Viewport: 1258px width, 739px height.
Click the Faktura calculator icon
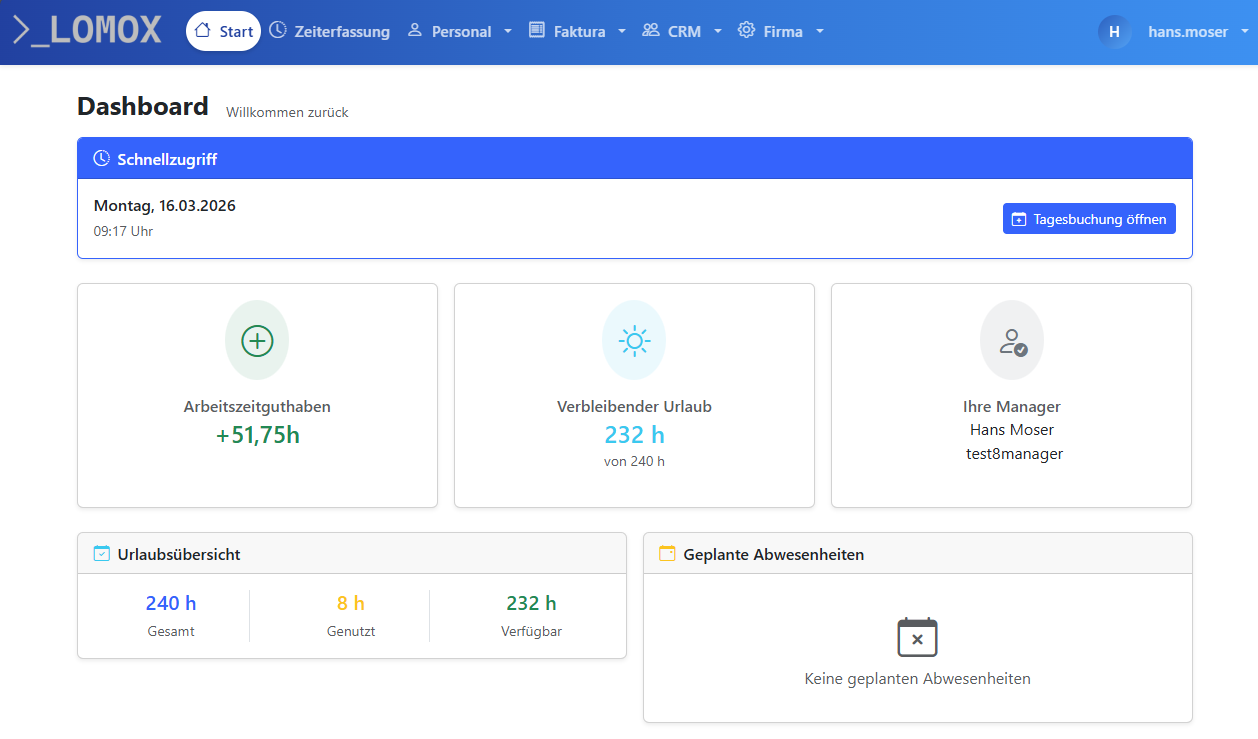537,31
